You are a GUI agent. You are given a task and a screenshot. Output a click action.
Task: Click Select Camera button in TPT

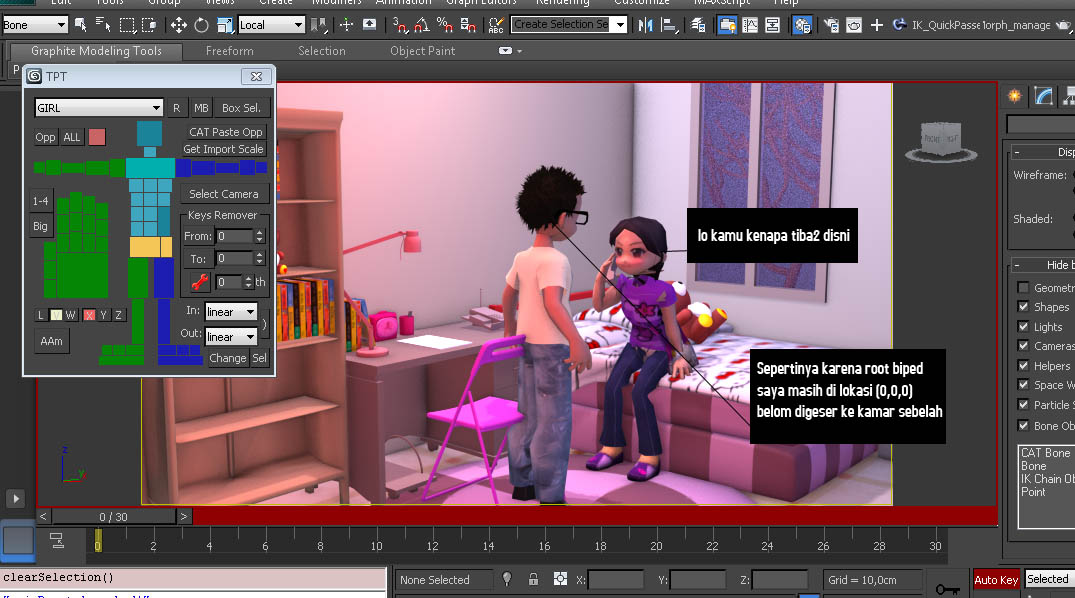pos(224,194)
